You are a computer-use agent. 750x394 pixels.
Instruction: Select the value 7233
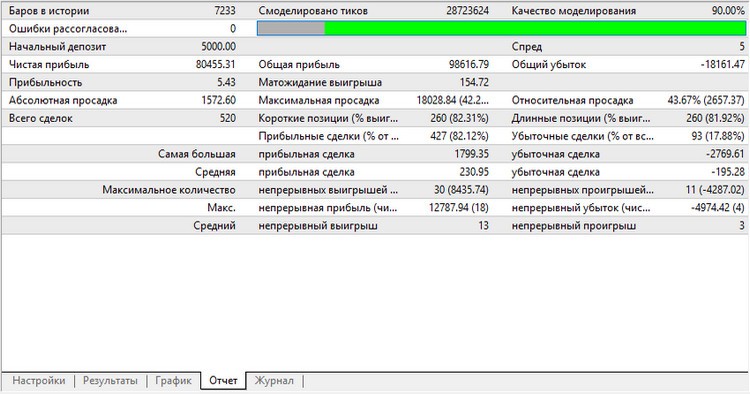[x=225, y=11]
